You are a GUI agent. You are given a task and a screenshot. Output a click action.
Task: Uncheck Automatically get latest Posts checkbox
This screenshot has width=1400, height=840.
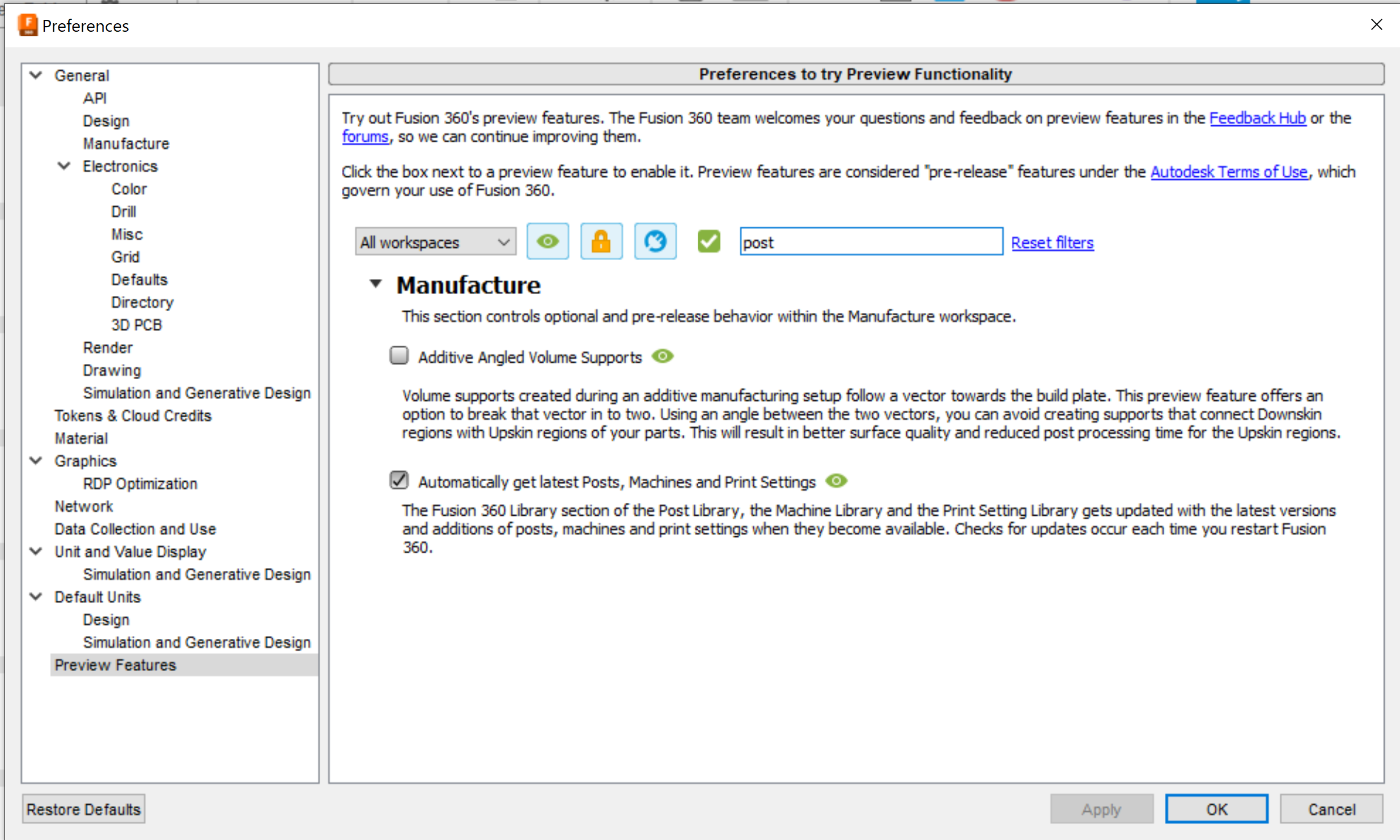click(399, 481)
